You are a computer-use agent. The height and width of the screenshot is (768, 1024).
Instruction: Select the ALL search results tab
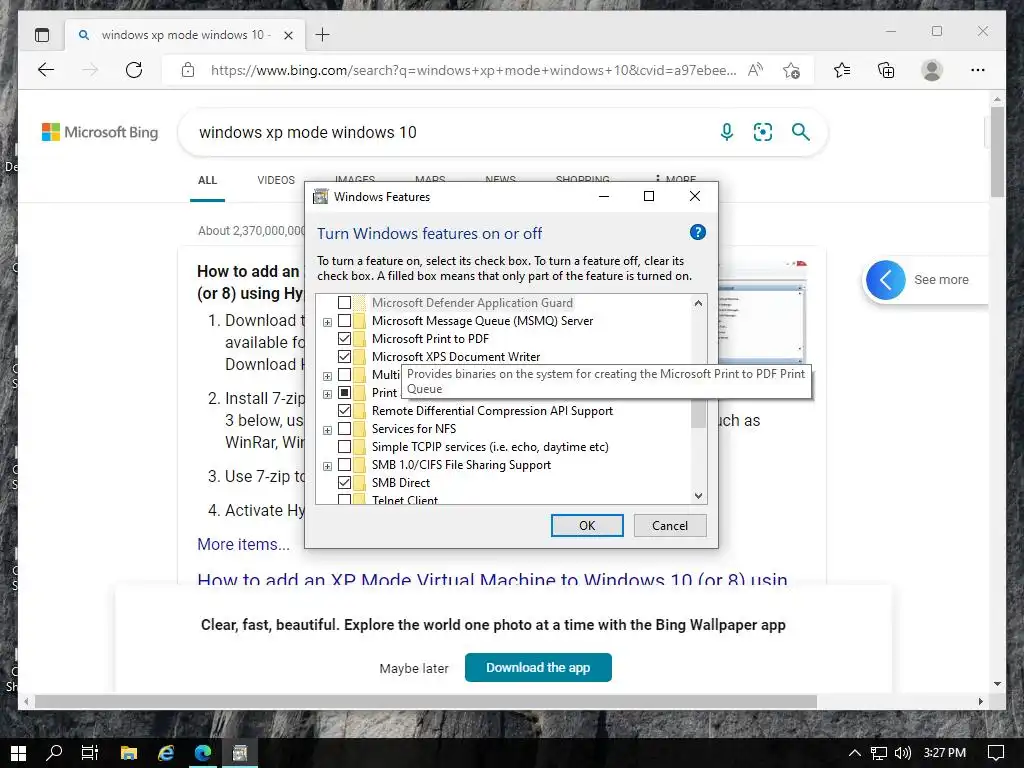[x=207, y=180]
